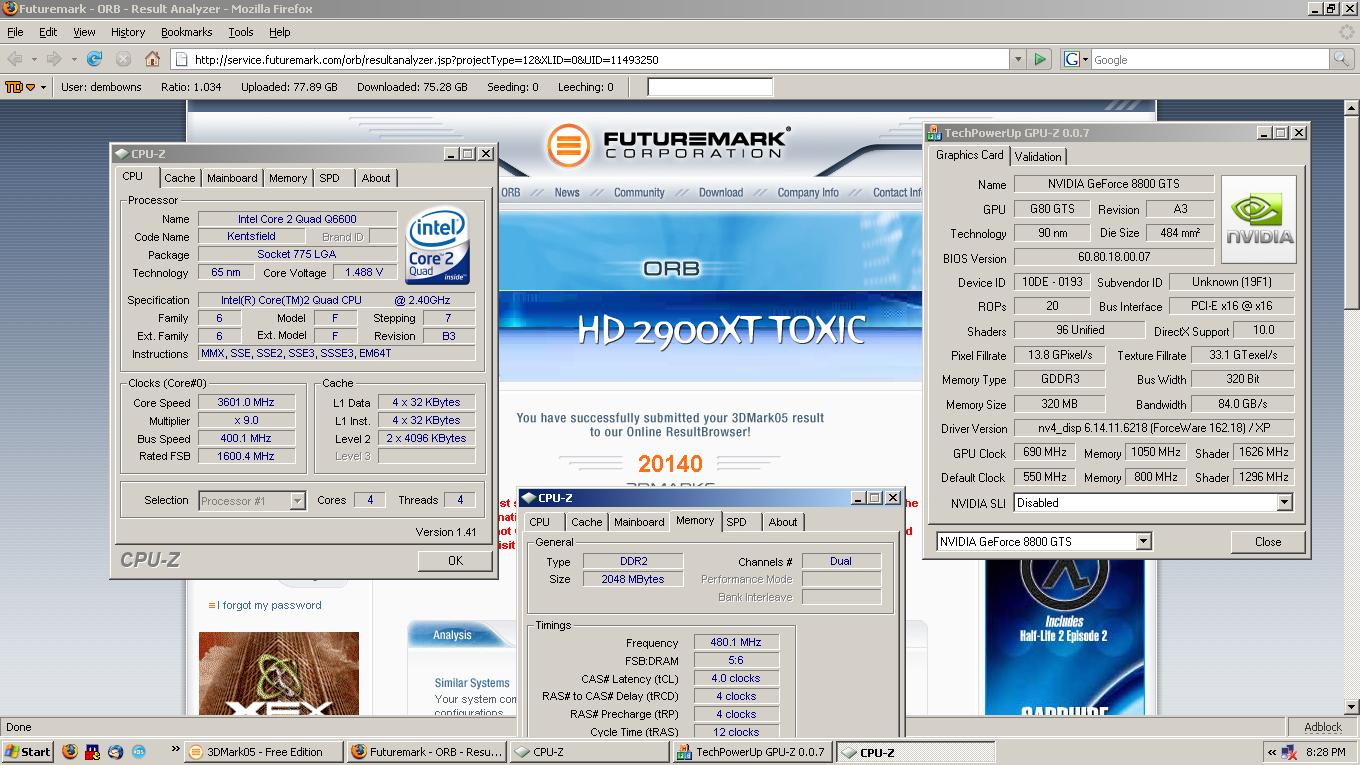Open the Community link on Futuremark page
The width and height of the screenshot is (1360, 765).
tap(639, 193)
